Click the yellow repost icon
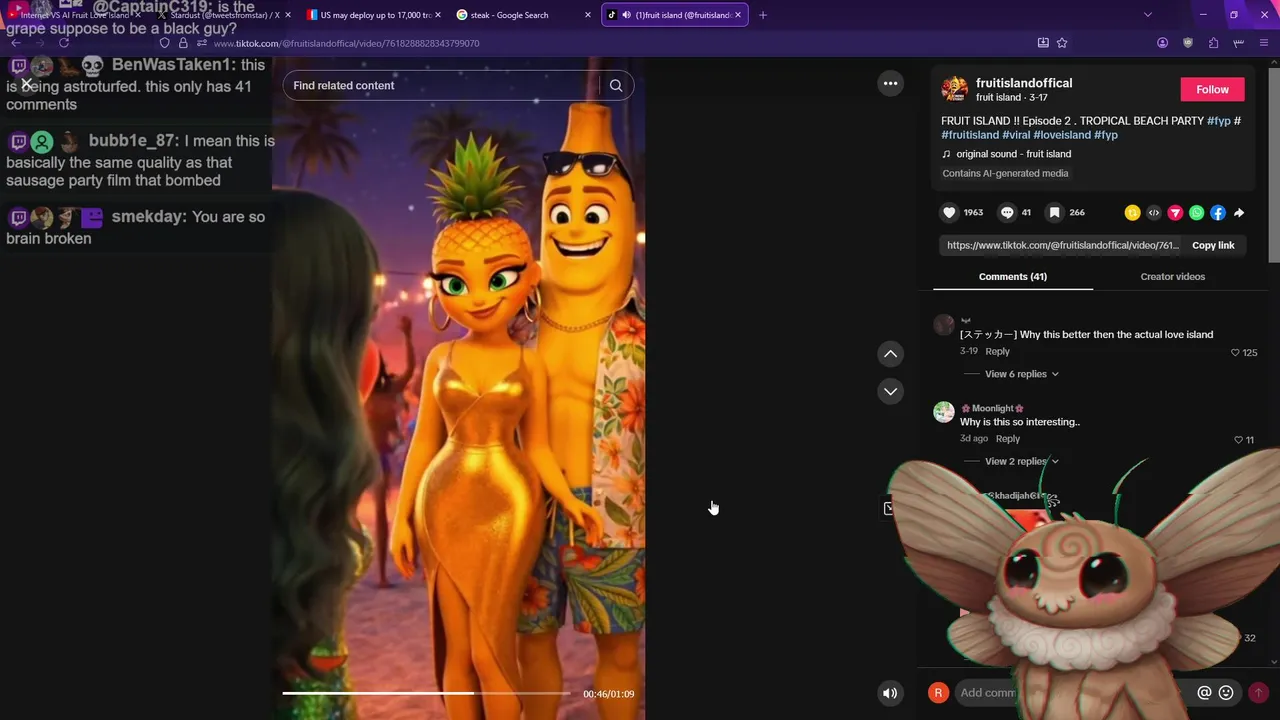 tap(1132, 212)
